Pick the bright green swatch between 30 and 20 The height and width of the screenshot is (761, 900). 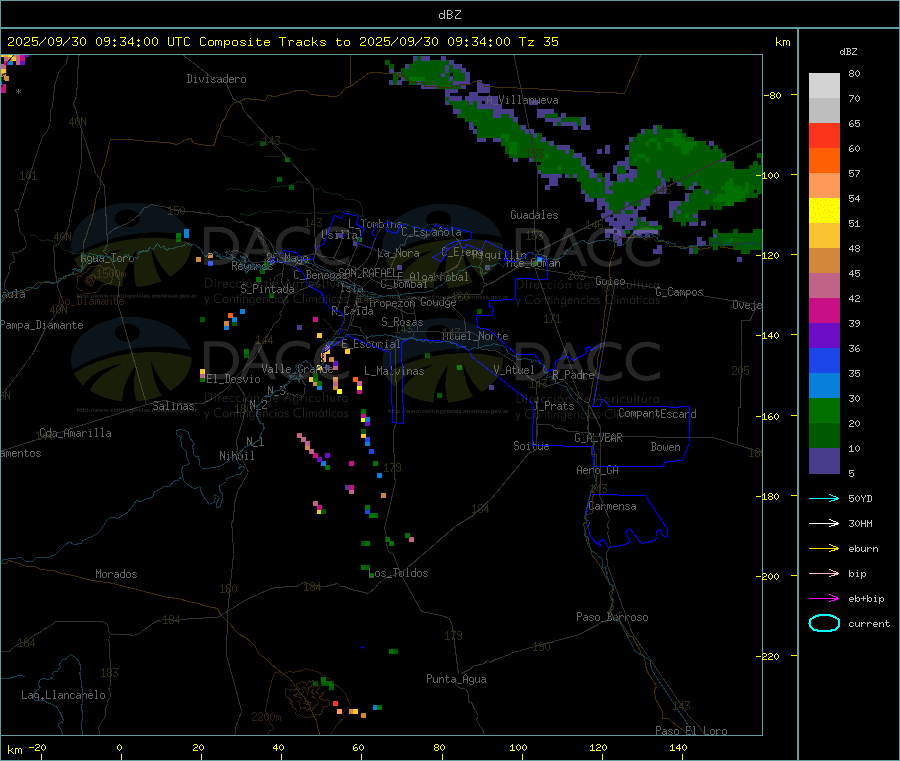click(824, 410)
